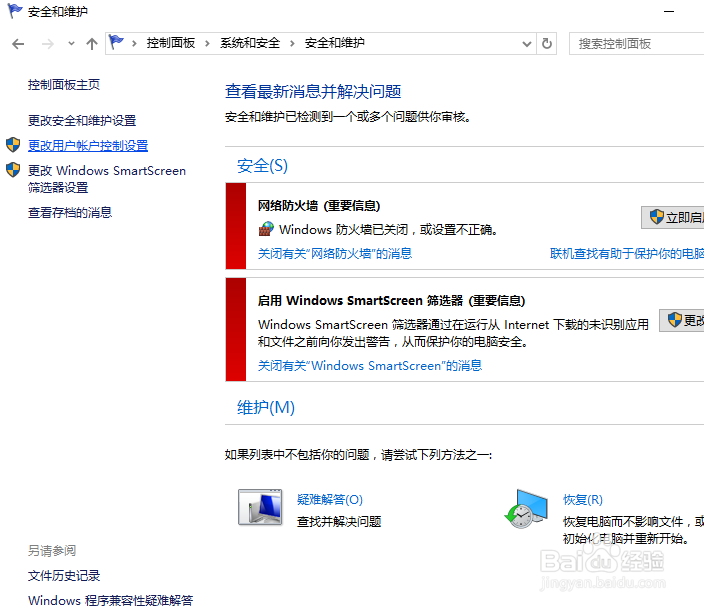Select 控制面板 in the breadcrumb path
This screenshot has height=608, width=704.
pos(171,43)
